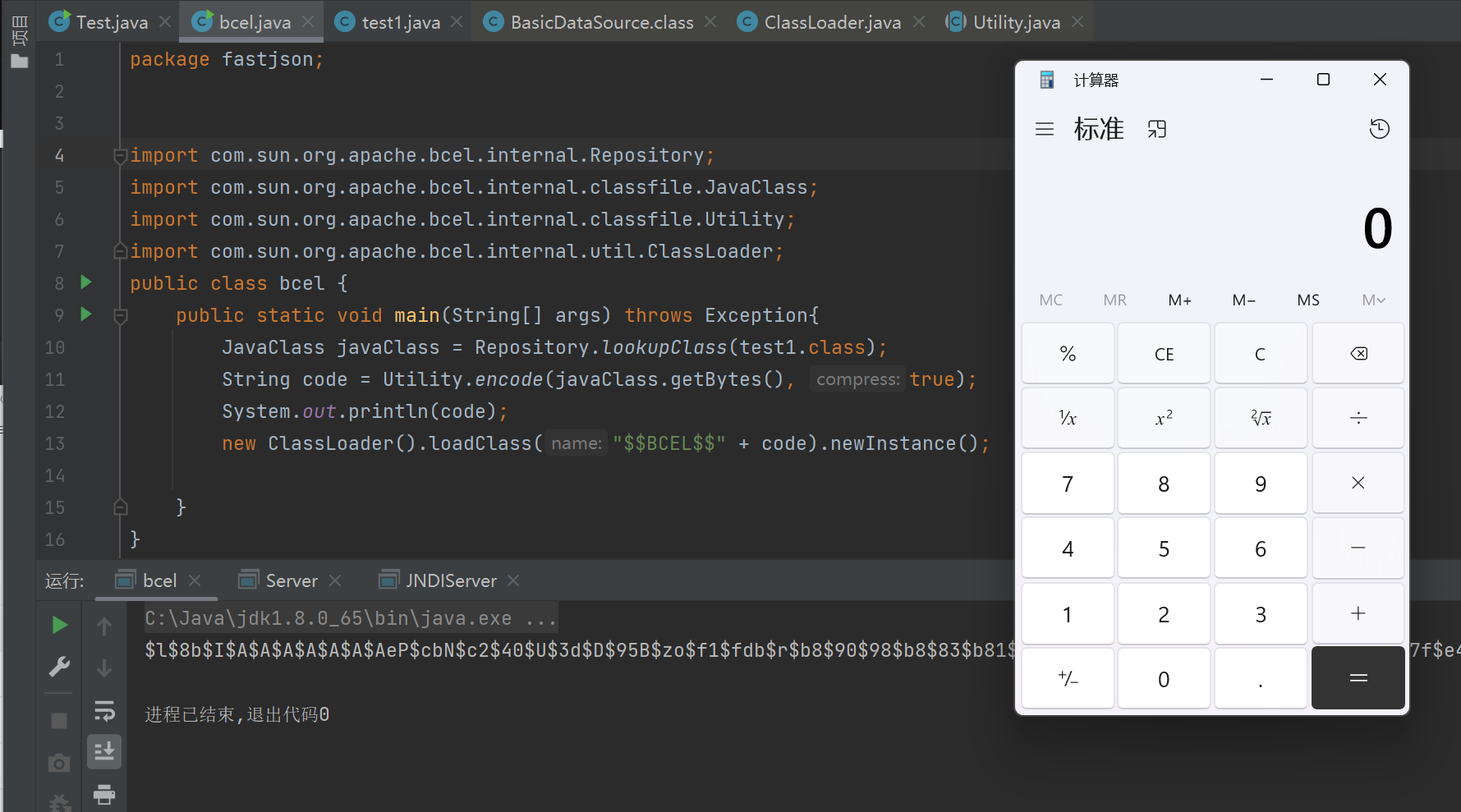
Task: Click the square root calculator key
Action: click(1261, 419)
